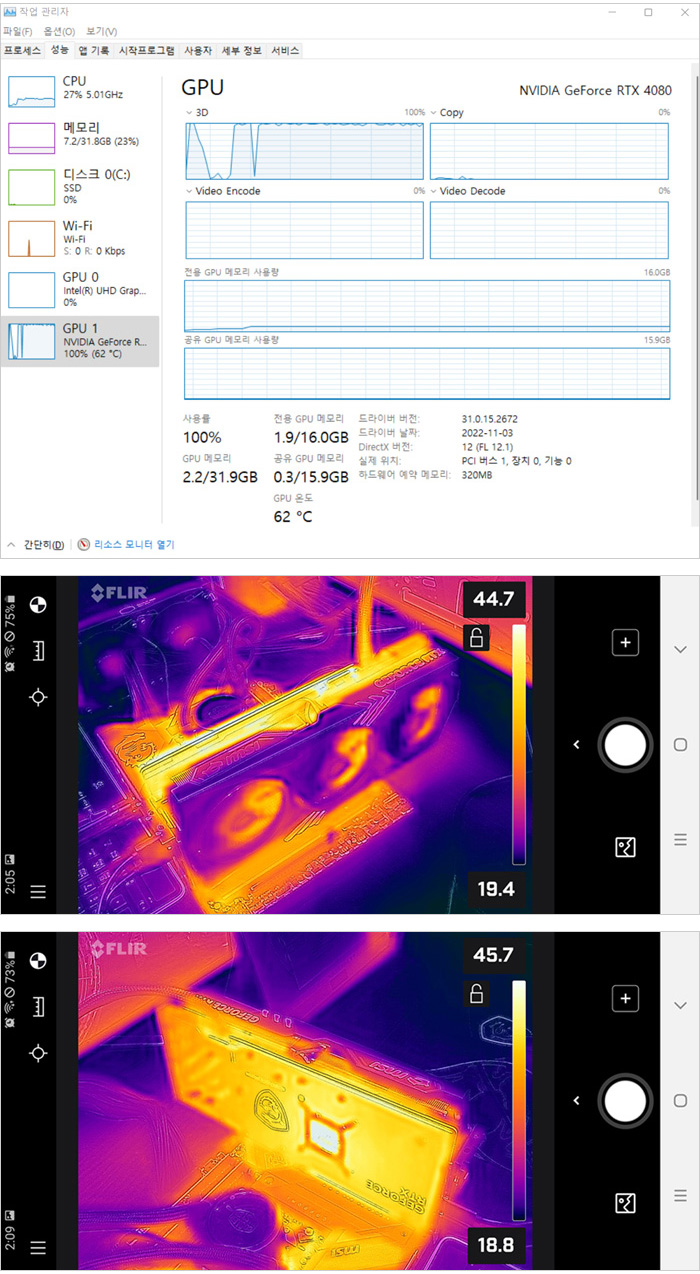Toggle the range lock under 45.7 reading

pos(477,993)
